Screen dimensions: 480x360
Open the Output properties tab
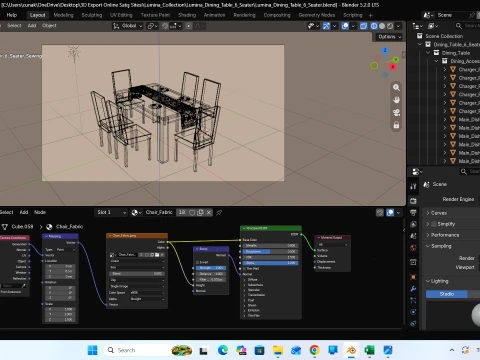(x=413, y=213)
